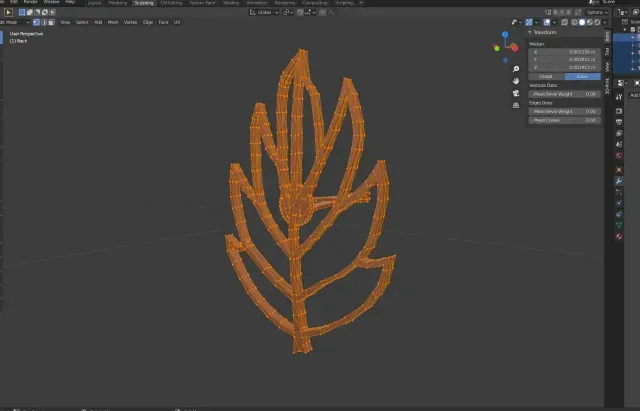Click the Median Z value field
Screen dimensions: 640x411
click(564, 67)
